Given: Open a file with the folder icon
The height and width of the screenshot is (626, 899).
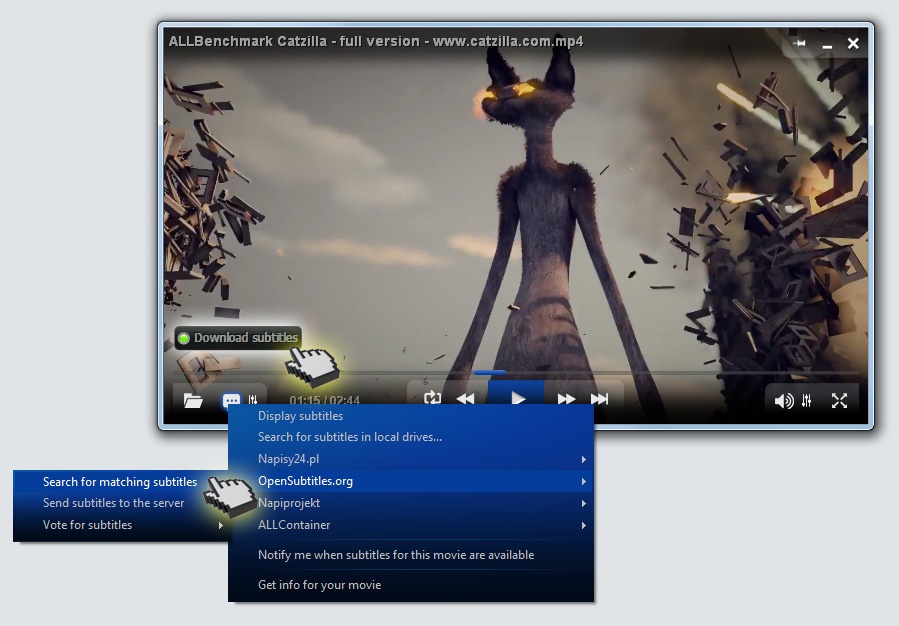Looking at the screenshot, I should click(x=193, y=400).
